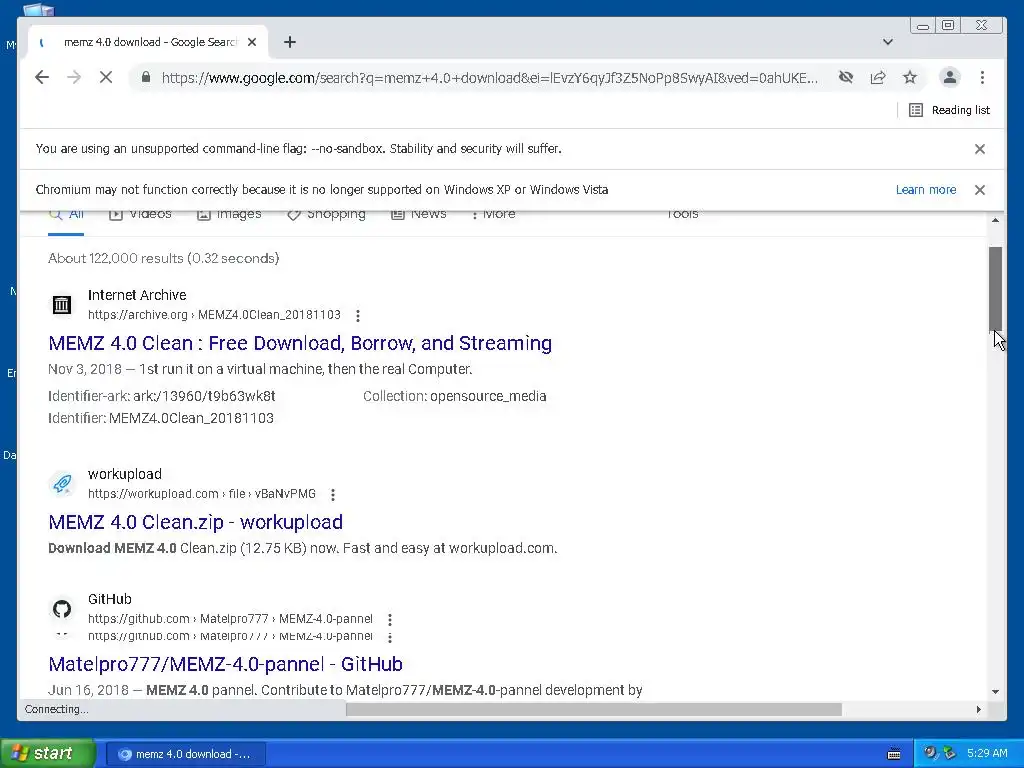Click the workupload rocket favicon
This screenshot has width=1024, height=768.
tap(62, 483)
